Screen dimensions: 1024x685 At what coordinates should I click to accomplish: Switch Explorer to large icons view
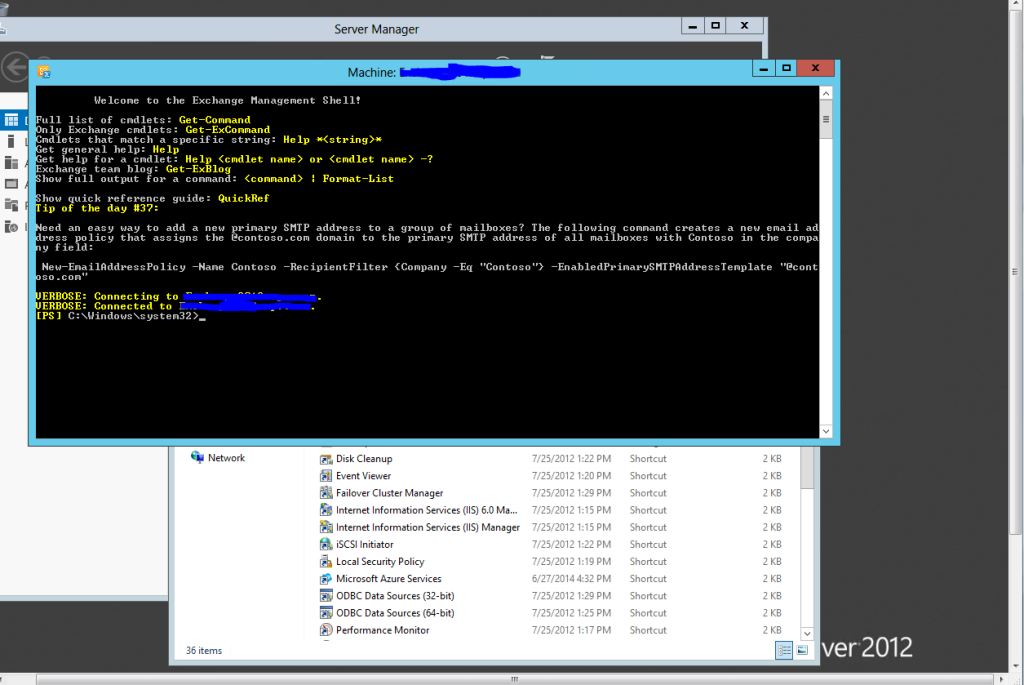pyautogui.click(x=803, y=650)
